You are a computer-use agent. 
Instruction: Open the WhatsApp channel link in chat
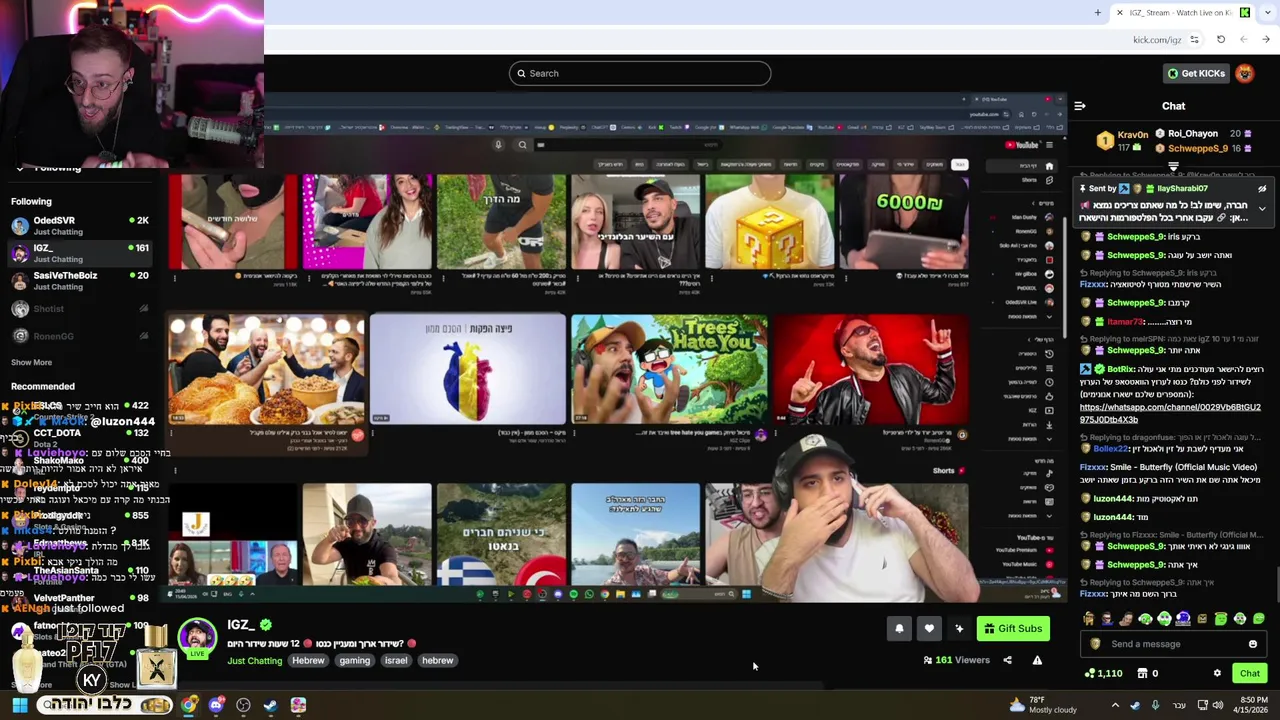[x=1170, y=413]
